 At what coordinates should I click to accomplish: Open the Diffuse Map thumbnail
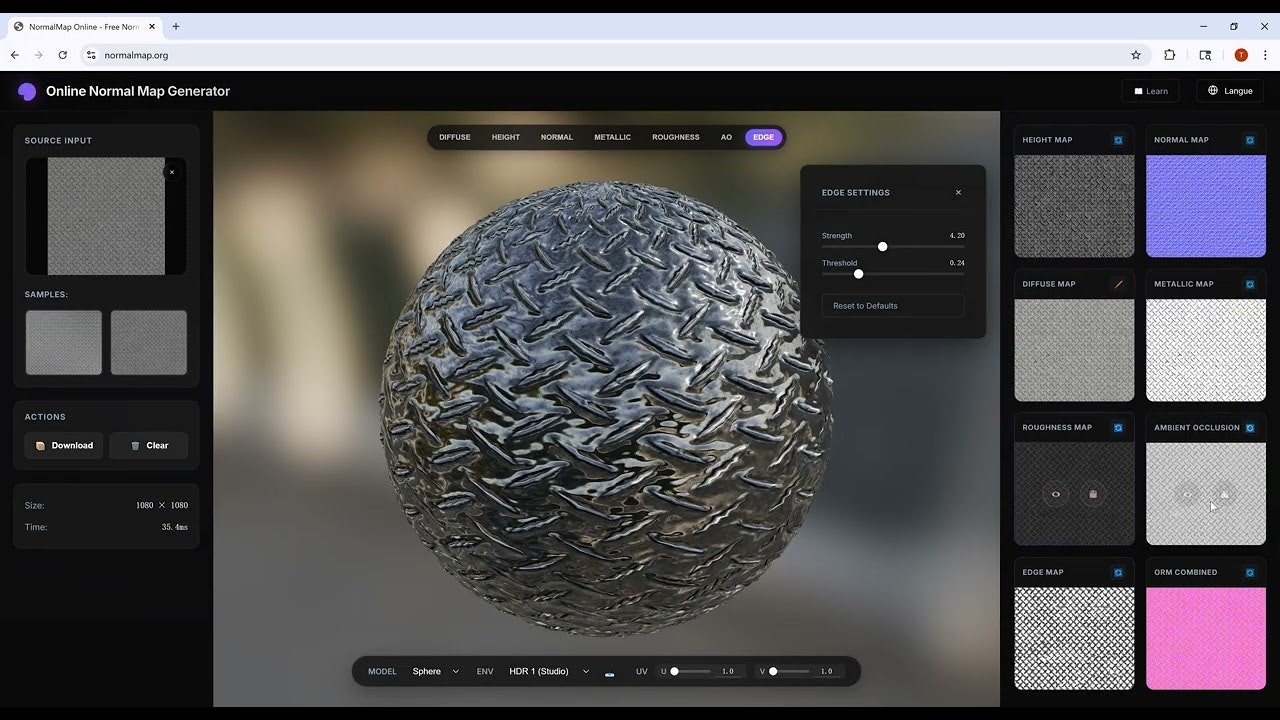(x=1075, y=350)
